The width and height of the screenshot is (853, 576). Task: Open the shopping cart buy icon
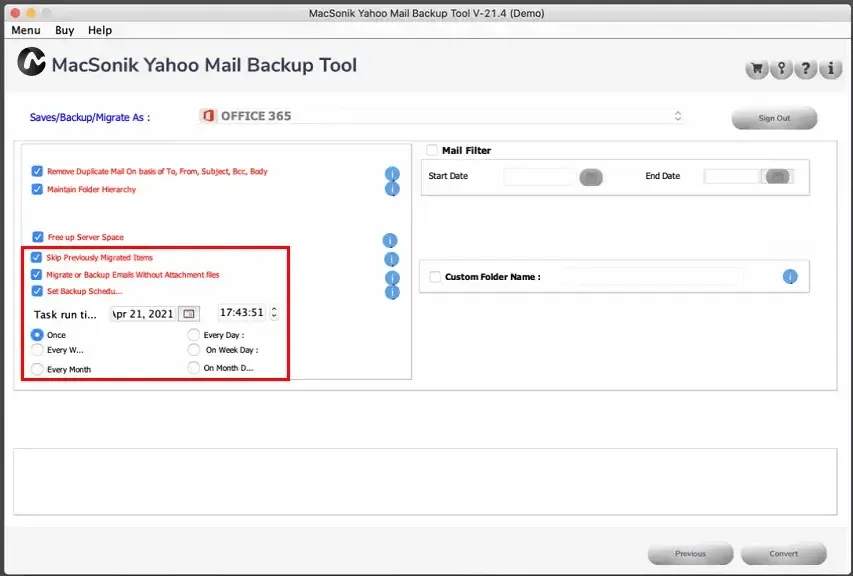tap(757, 69)
